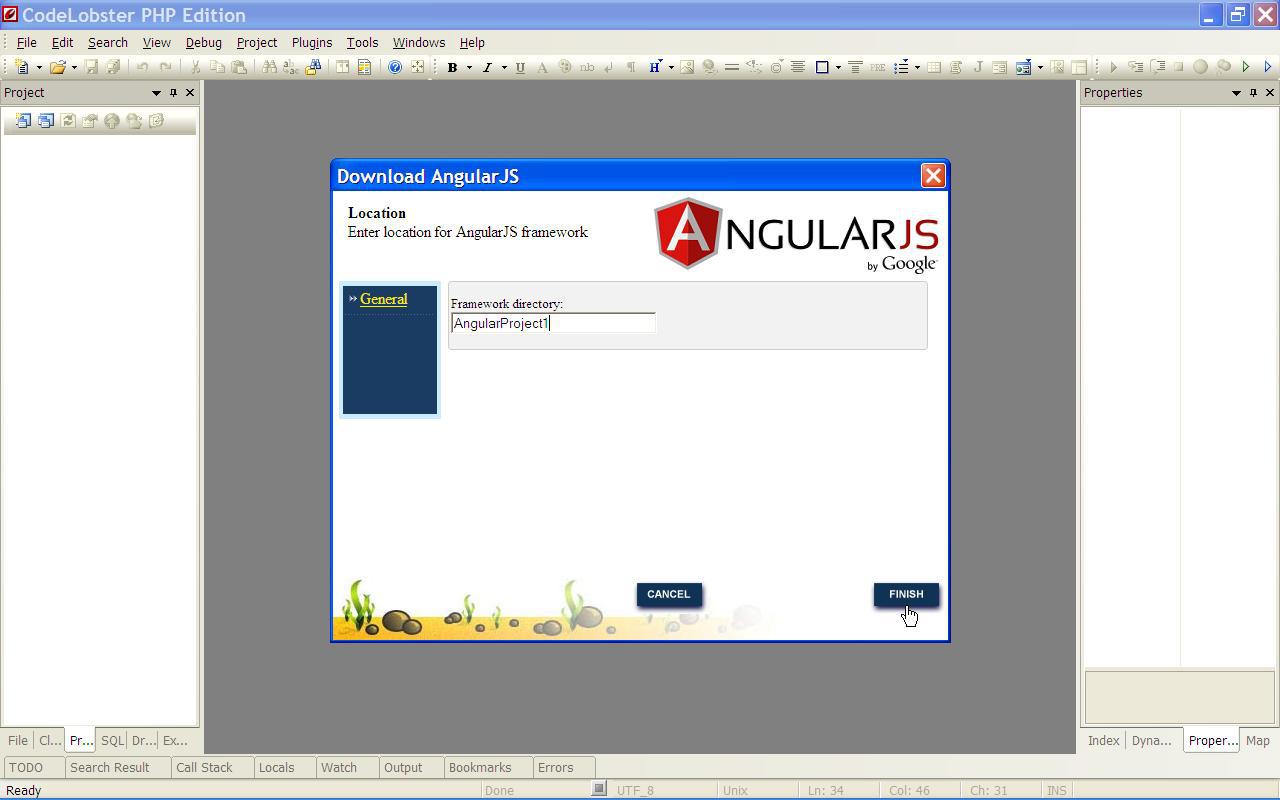Click the window layout toolbar icon
1280x800 pixels.
pyautogui.click(x=342, y=67)
